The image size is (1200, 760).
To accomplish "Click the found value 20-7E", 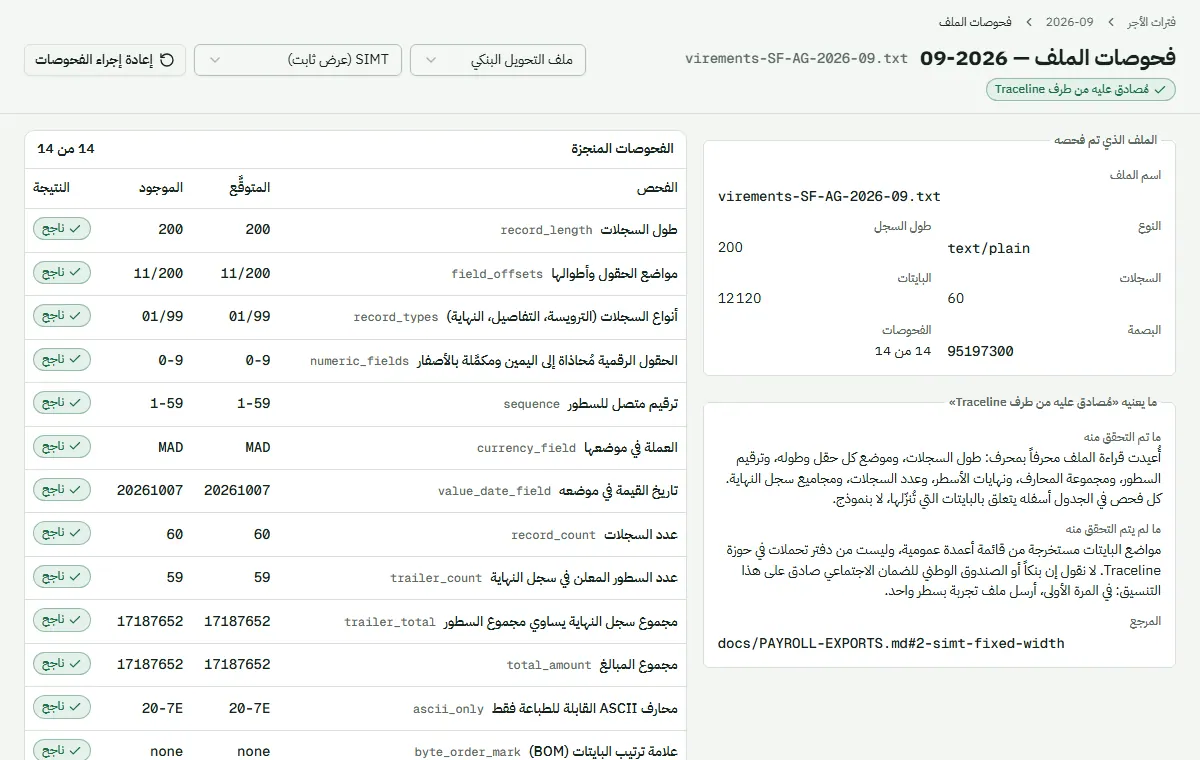I will tap(163, 708).
